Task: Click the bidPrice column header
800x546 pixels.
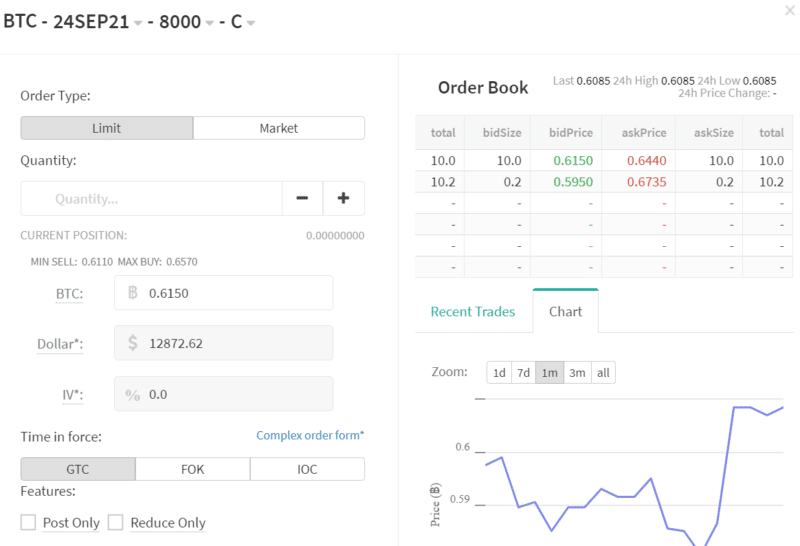Action: point(571,133)
